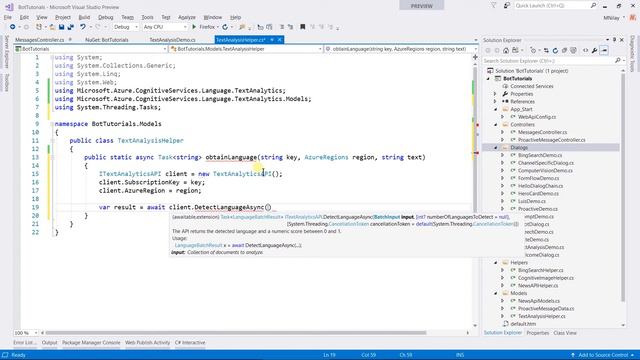Click the Properties wrench in Solution Explorer toolbar
Screen dimensions: 640x360
point(595,50)
